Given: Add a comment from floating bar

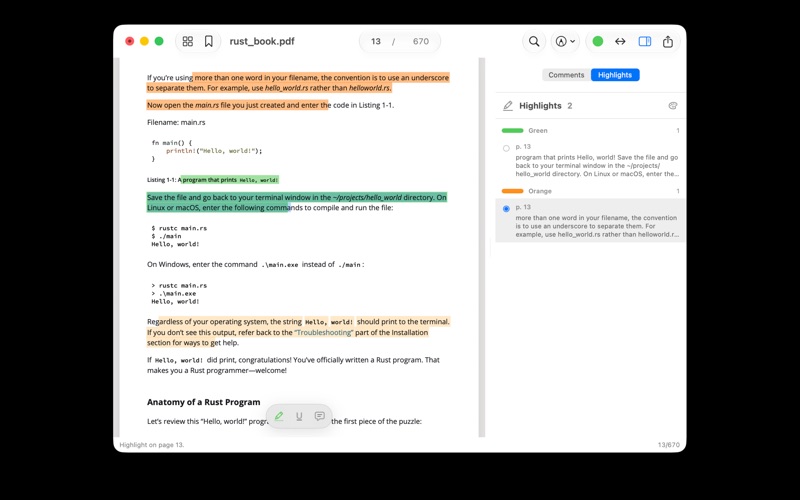Looking at the screenshot, I should [319, 416].
